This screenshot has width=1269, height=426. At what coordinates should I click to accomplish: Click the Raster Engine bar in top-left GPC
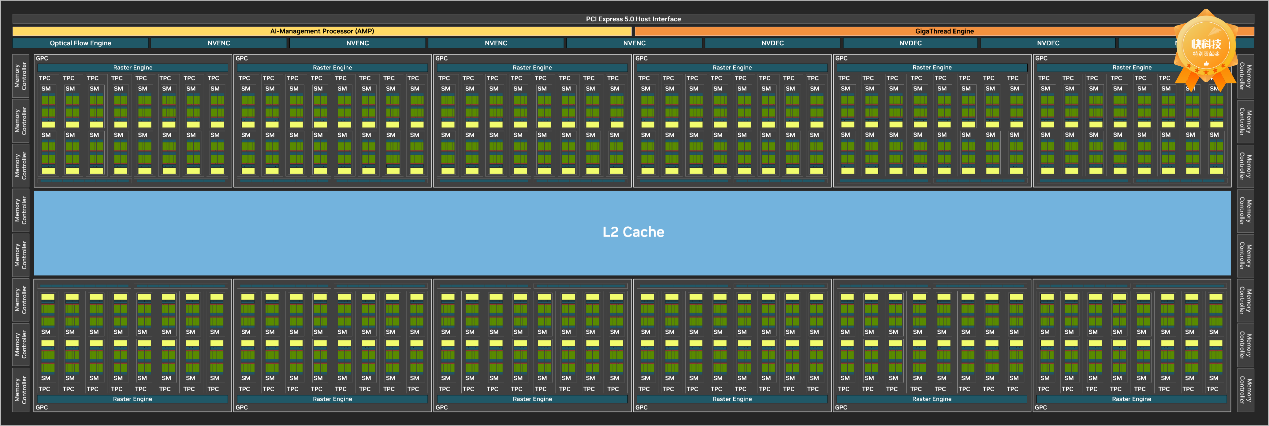point(131,67)
